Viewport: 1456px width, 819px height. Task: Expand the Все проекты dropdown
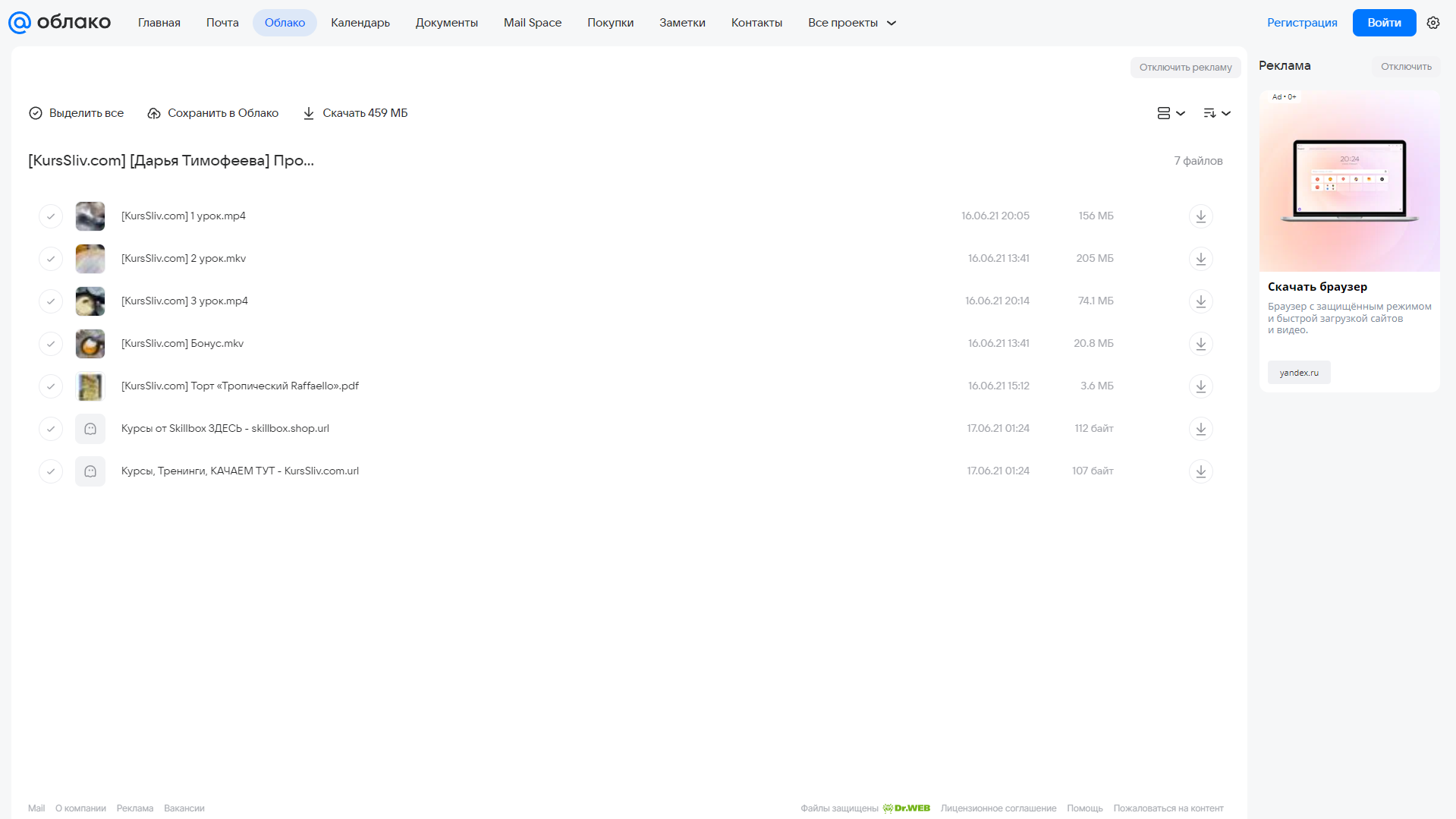[x=852, y=23]
